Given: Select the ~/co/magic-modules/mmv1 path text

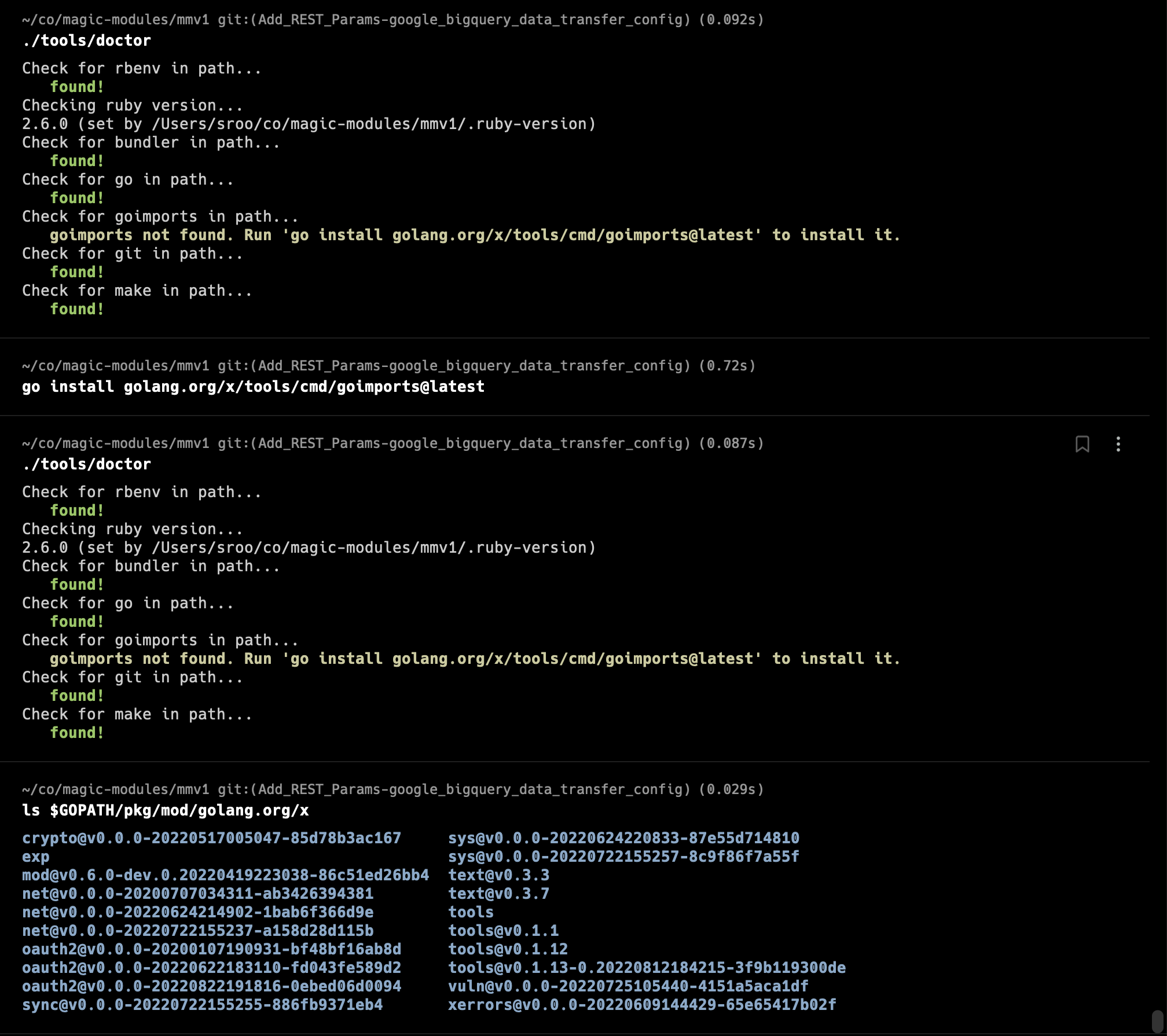Looking at the screenshot, I should [115, 19].
